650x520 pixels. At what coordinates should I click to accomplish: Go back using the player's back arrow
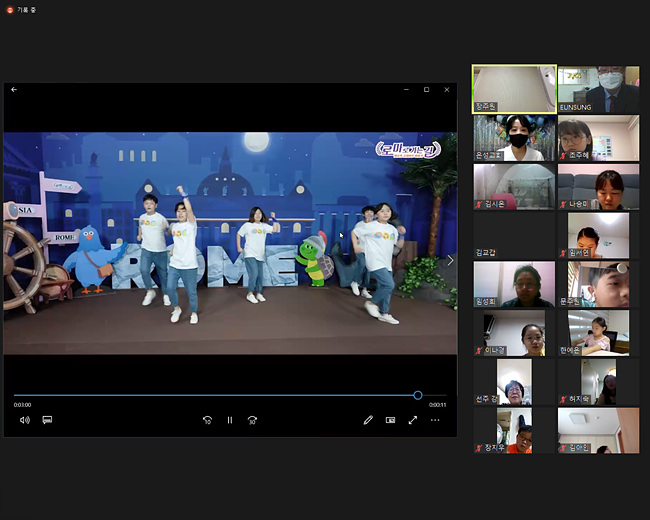14,90
